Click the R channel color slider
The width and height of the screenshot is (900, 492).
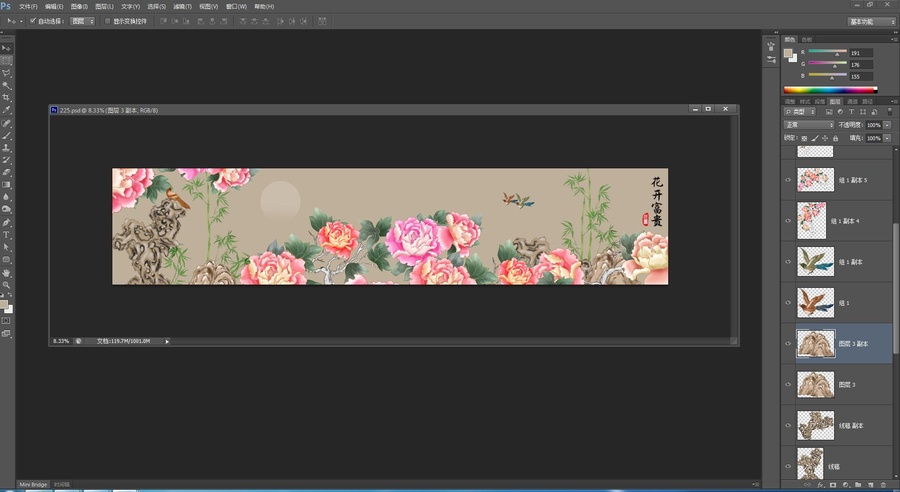click(x=827, y=52)
